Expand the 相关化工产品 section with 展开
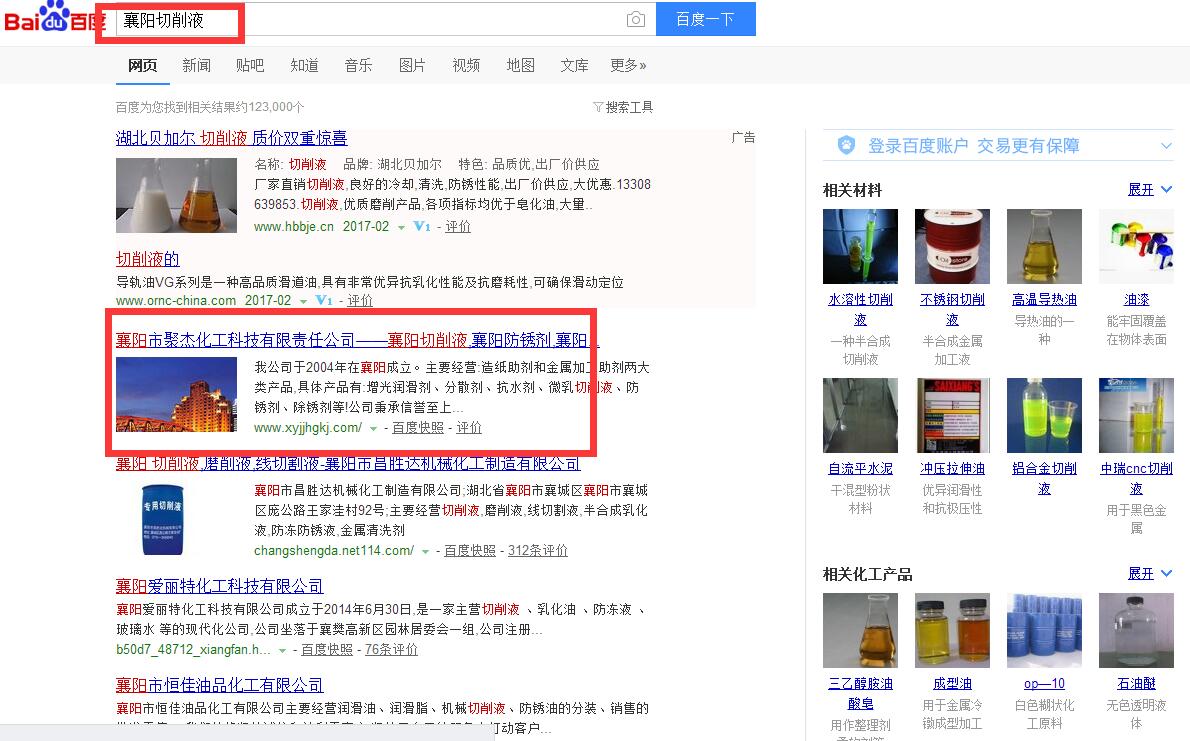This screenshot has height=741, width=1190. 1150,573
